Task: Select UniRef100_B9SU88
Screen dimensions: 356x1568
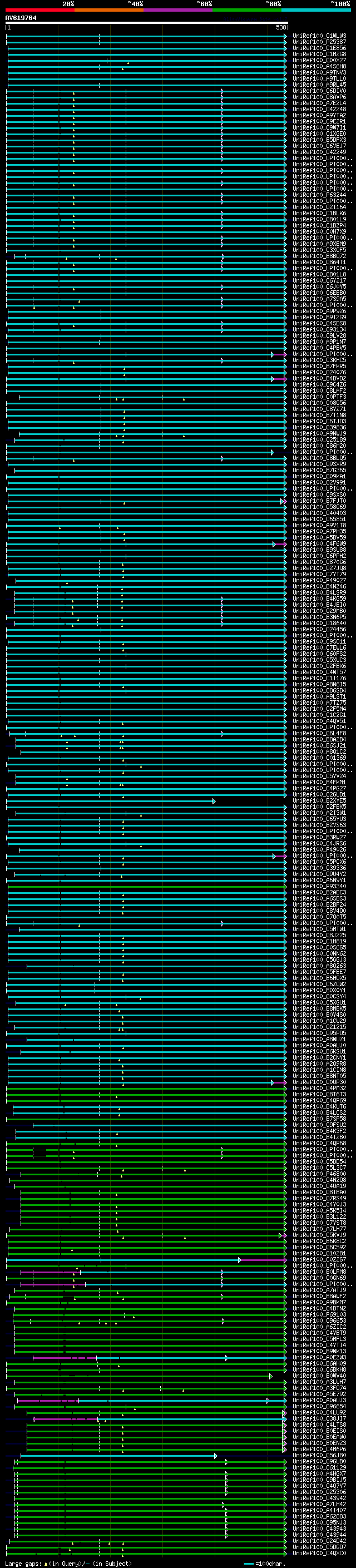Action: tap(319, 550)
